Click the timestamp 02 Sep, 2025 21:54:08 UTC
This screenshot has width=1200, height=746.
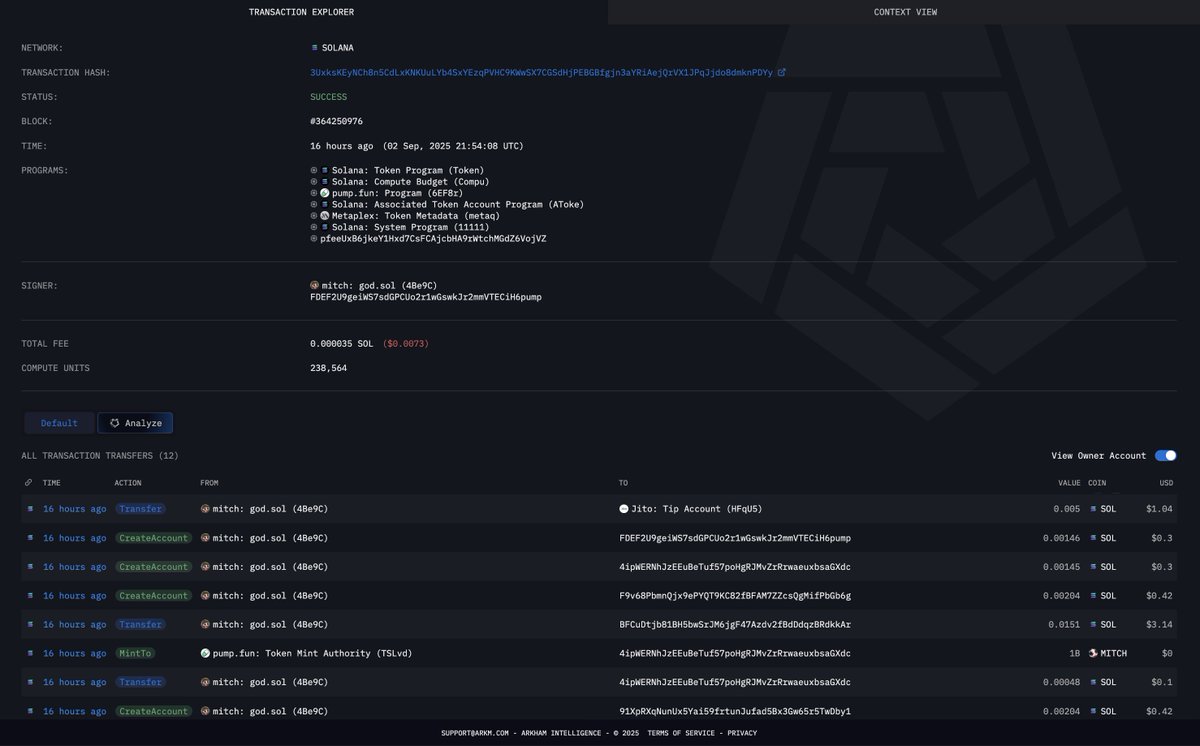453,146
